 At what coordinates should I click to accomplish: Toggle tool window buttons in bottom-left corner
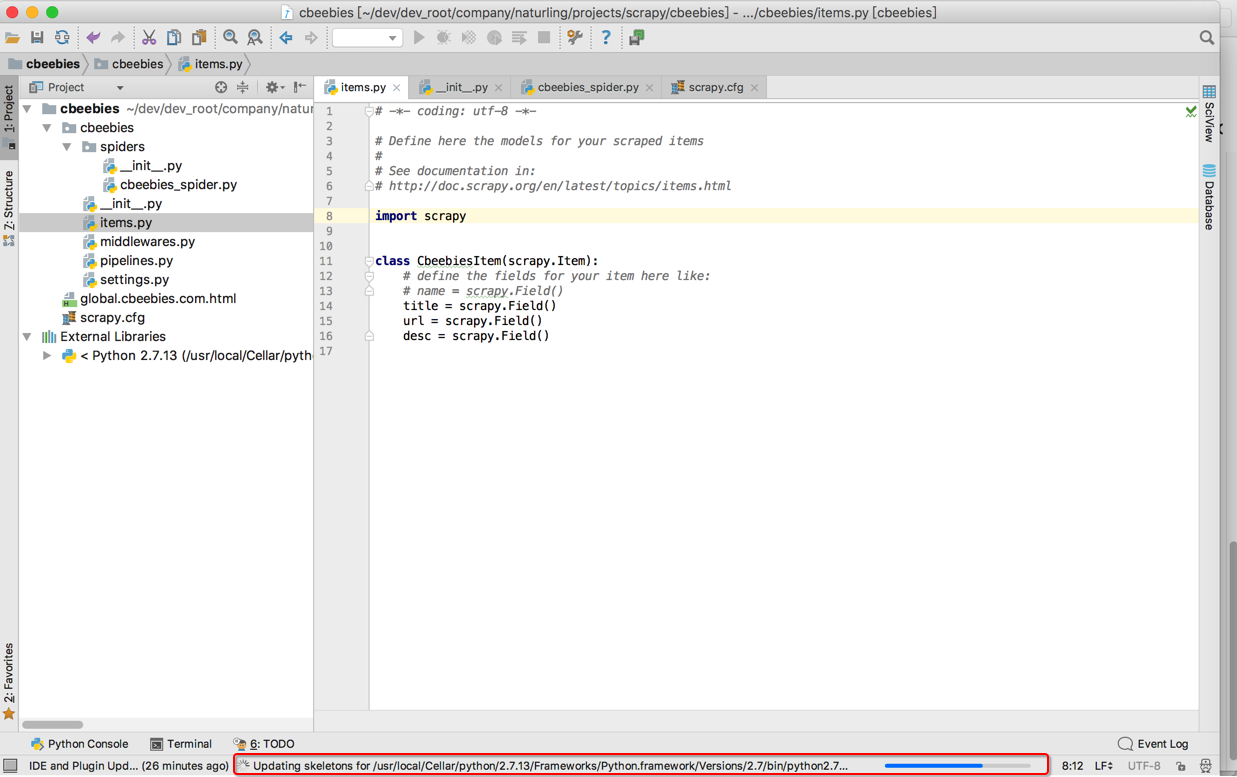pos(10,766)
